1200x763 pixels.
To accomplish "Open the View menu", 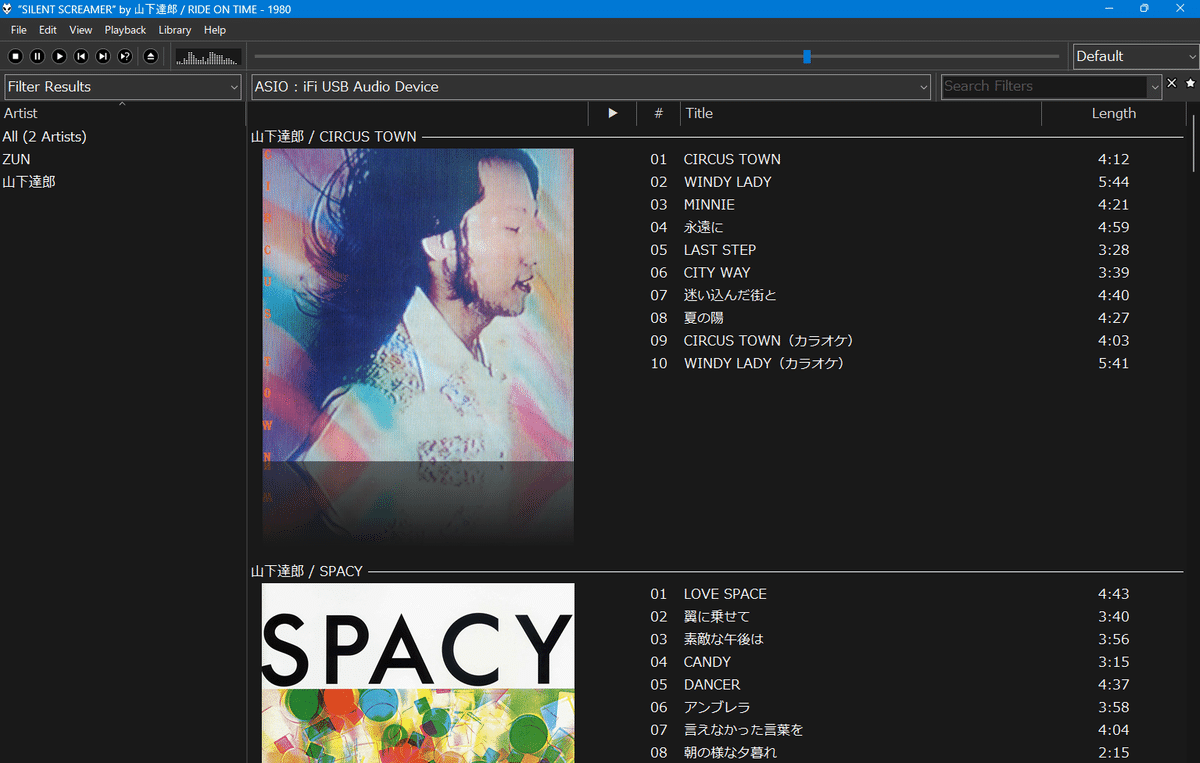I will click(x=81, y=30).
